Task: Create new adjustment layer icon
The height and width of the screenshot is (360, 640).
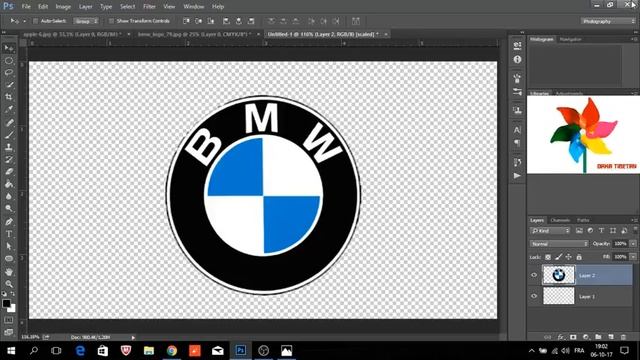Action: (x=586, y=337)
